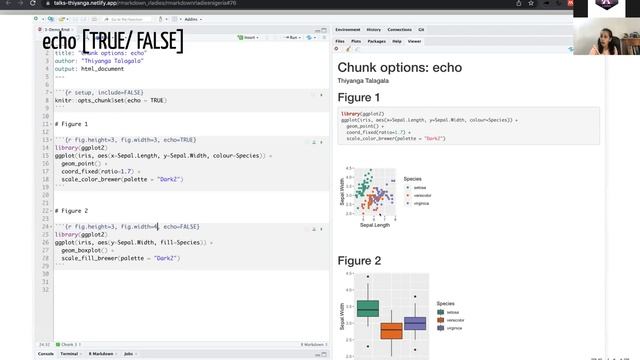Viewport: 640px width, 360px height.
Task: Switch to the Git tab
Action: click(x=421, y=30)
